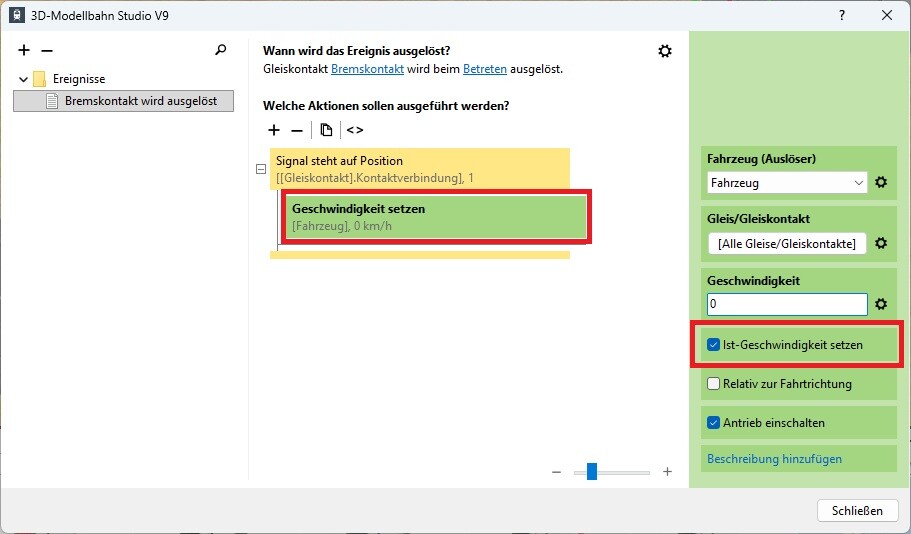This screenshot has width=911, height=534.
Task: Open the event search magnifier icon
Action: pyautogui.click(x=221, y=50)
